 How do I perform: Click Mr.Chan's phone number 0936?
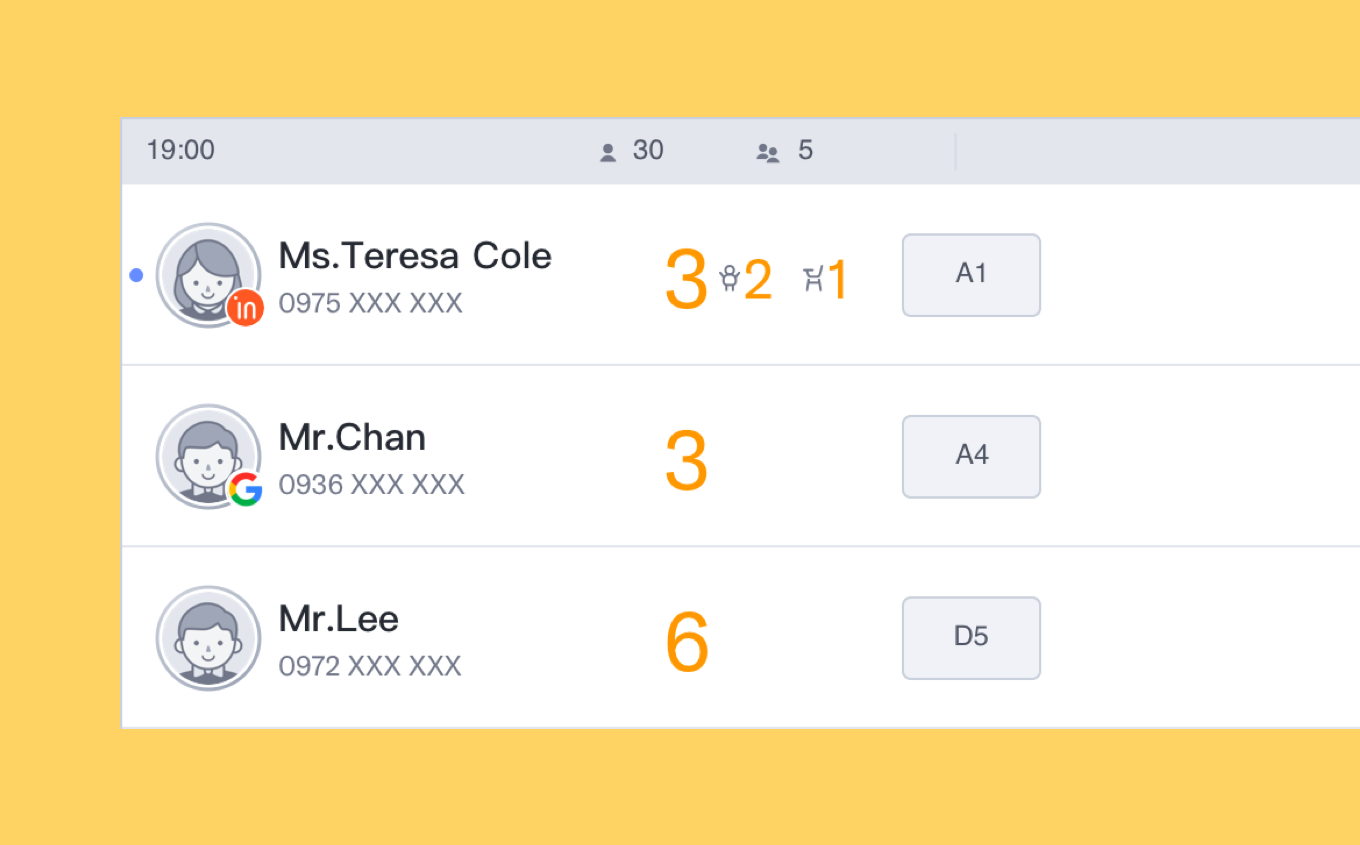point(371,485)
